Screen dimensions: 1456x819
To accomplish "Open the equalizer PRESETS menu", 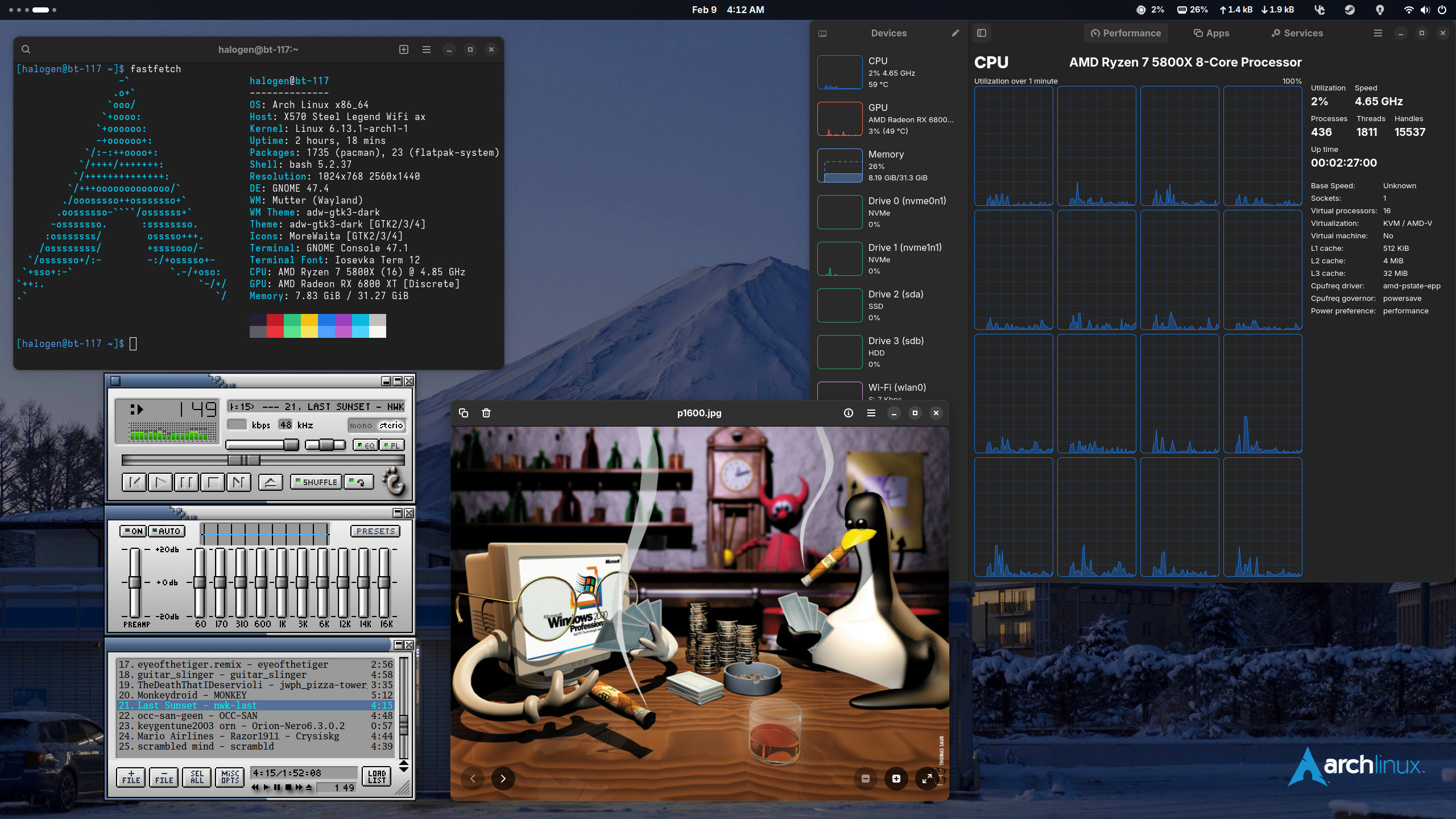I will pos(375,531).
